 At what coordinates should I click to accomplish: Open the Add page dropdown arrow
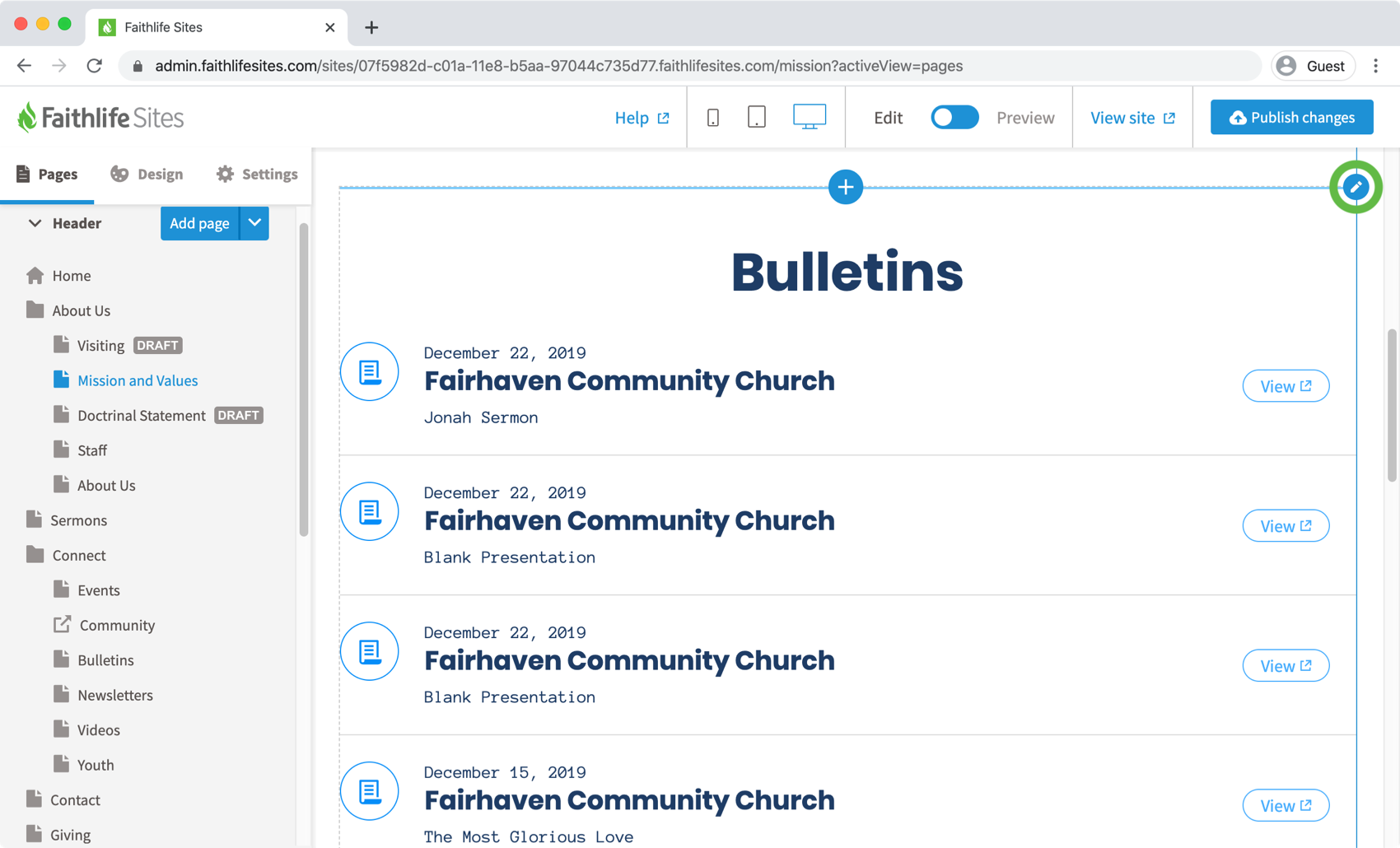pyautogui.click(x=254, y=223)
